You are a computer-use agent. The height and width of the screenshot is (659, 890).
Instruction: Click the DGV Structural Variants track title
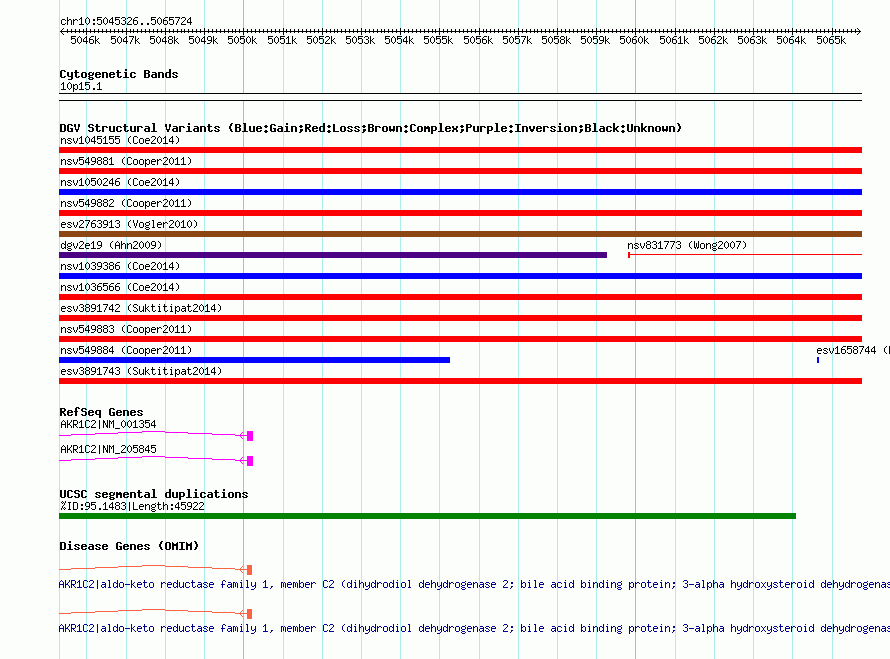371,128
